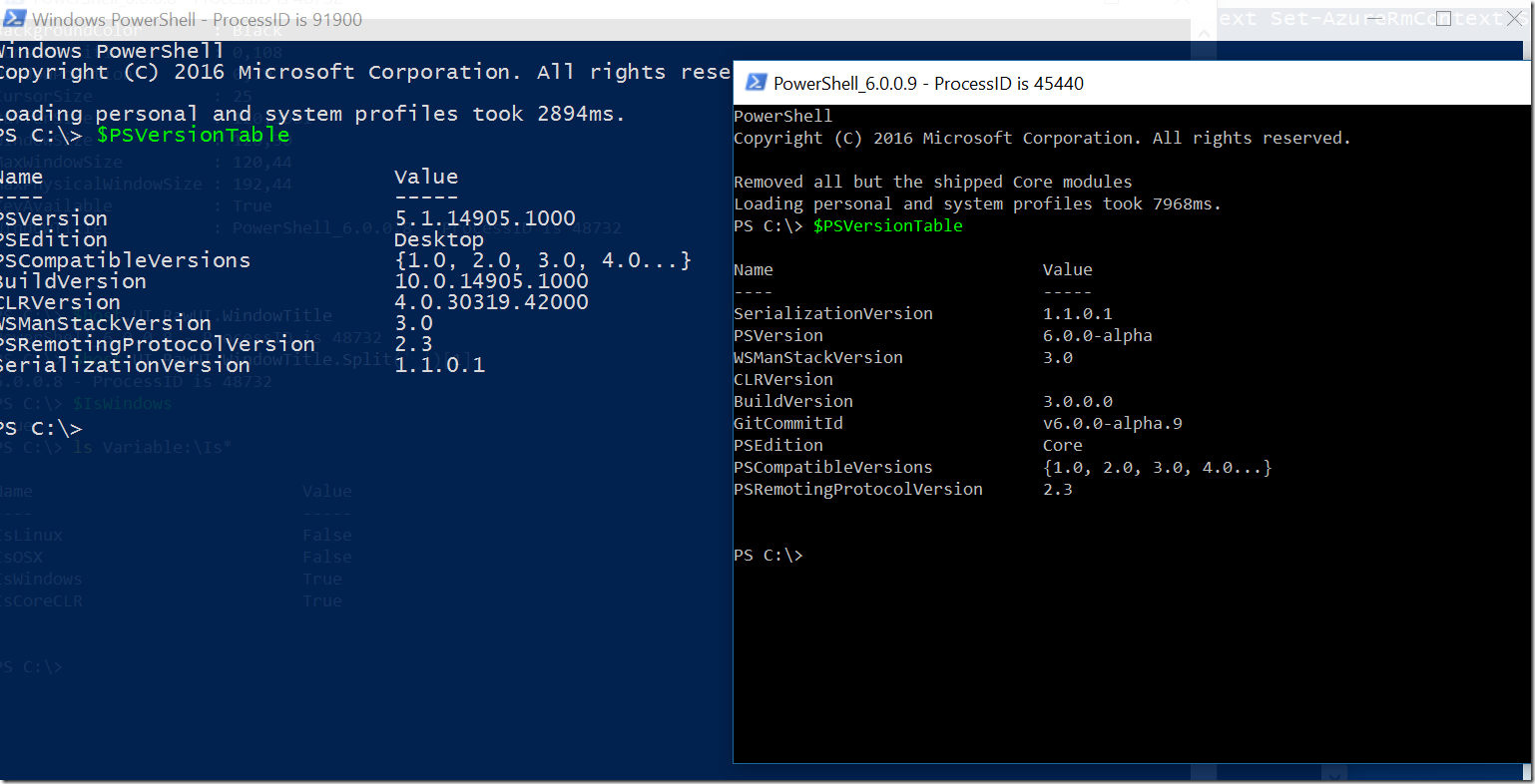Click the PSVersion value 6.0.0-alpha
This screenshot has height=784, width=1535.
tap(1097, 336)
